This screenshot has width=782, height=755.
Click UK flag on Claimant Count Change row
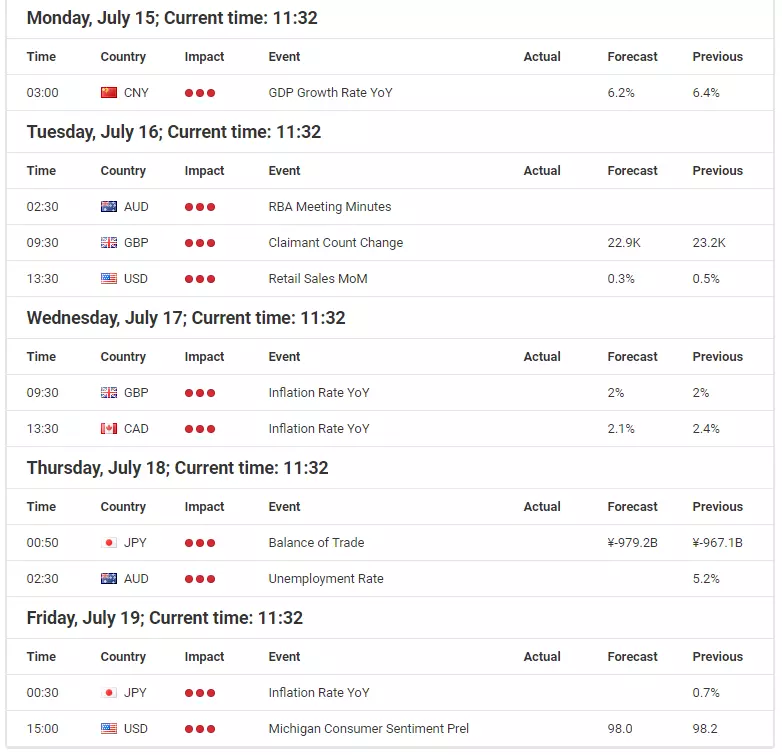109,243
